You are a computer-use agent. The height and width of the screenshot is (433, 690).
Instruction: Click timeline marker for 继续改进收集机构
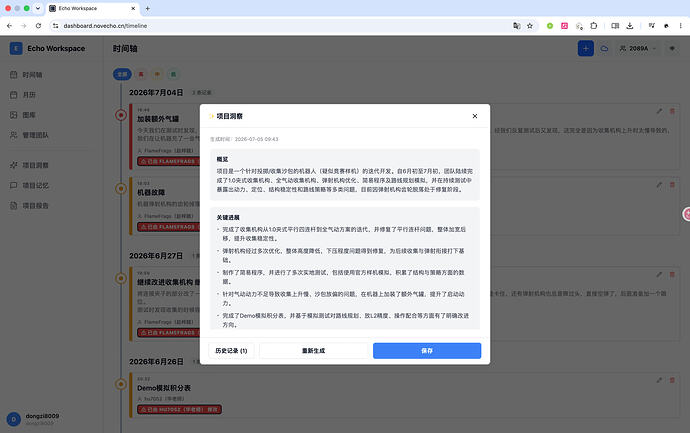pyautogui.click(x=121, y=278)
